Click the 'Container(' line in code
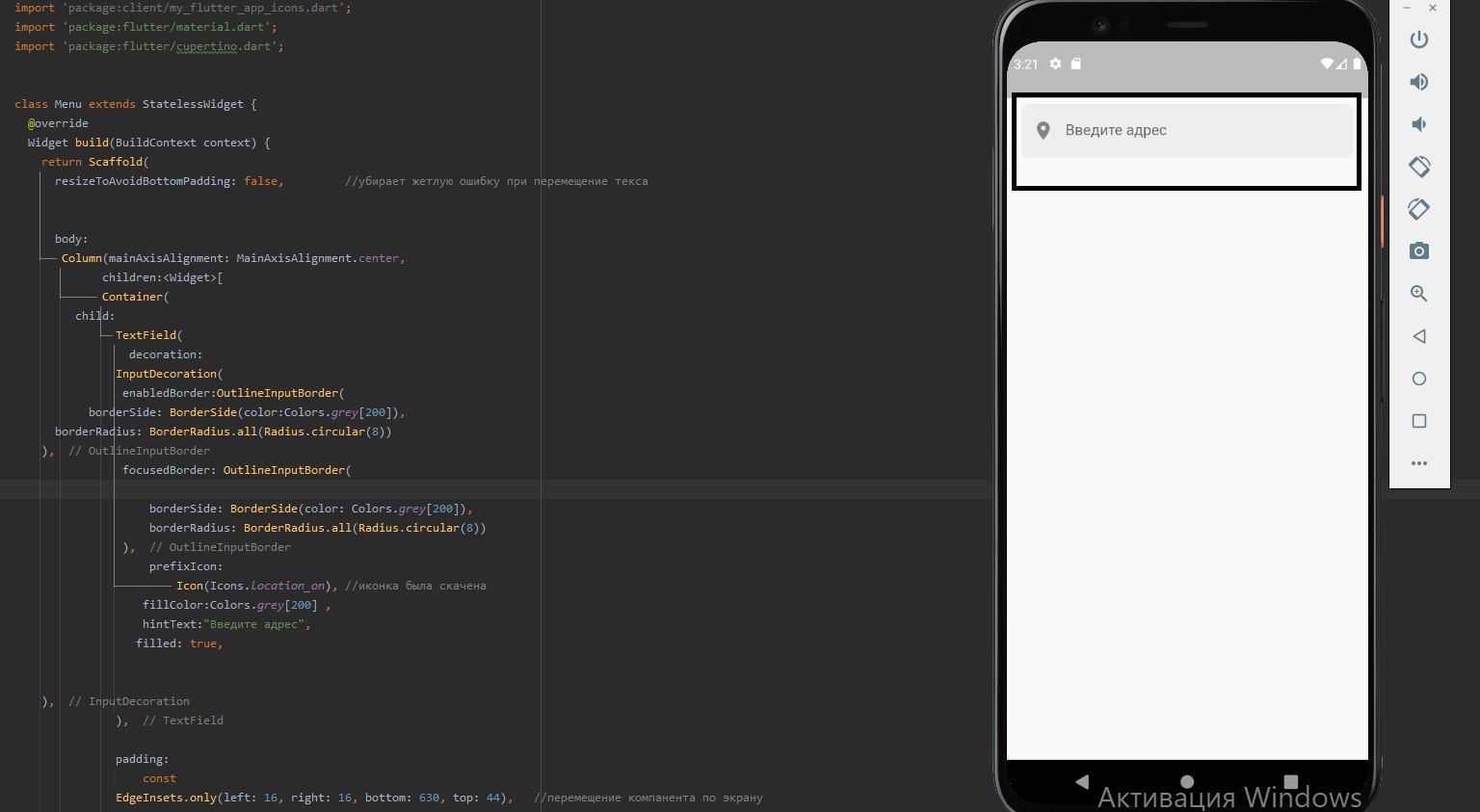 (136, 297)
